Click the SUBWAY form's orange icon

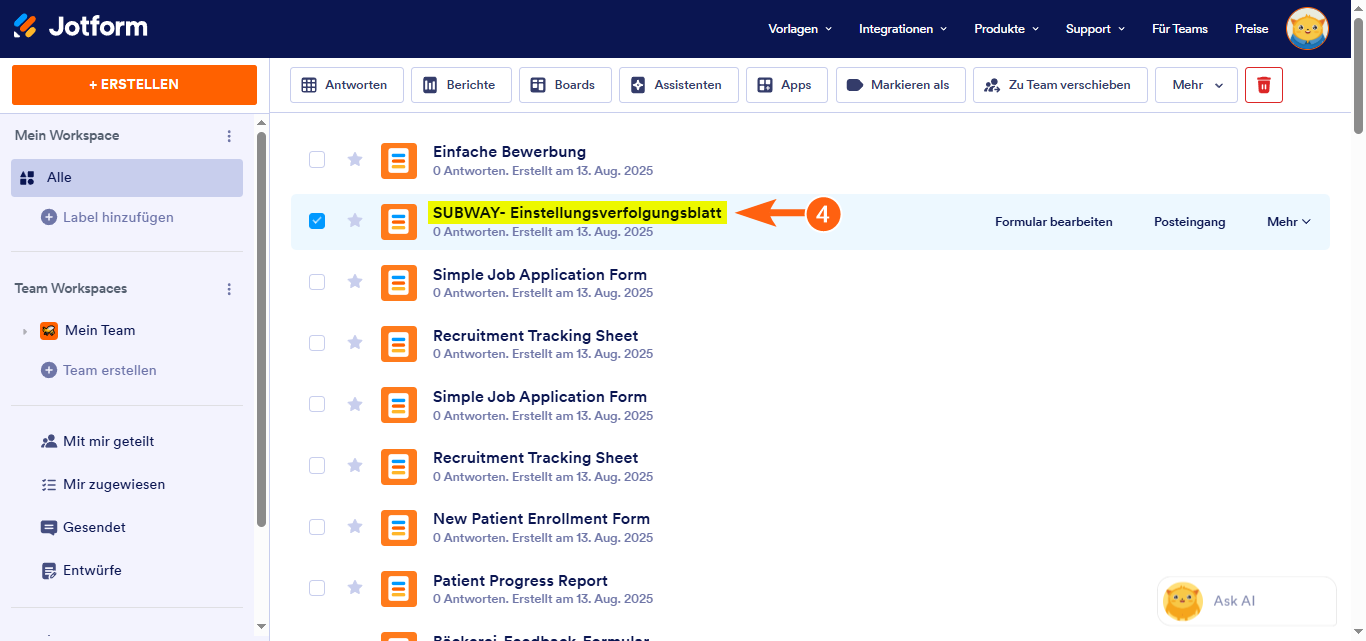point(399,221)
